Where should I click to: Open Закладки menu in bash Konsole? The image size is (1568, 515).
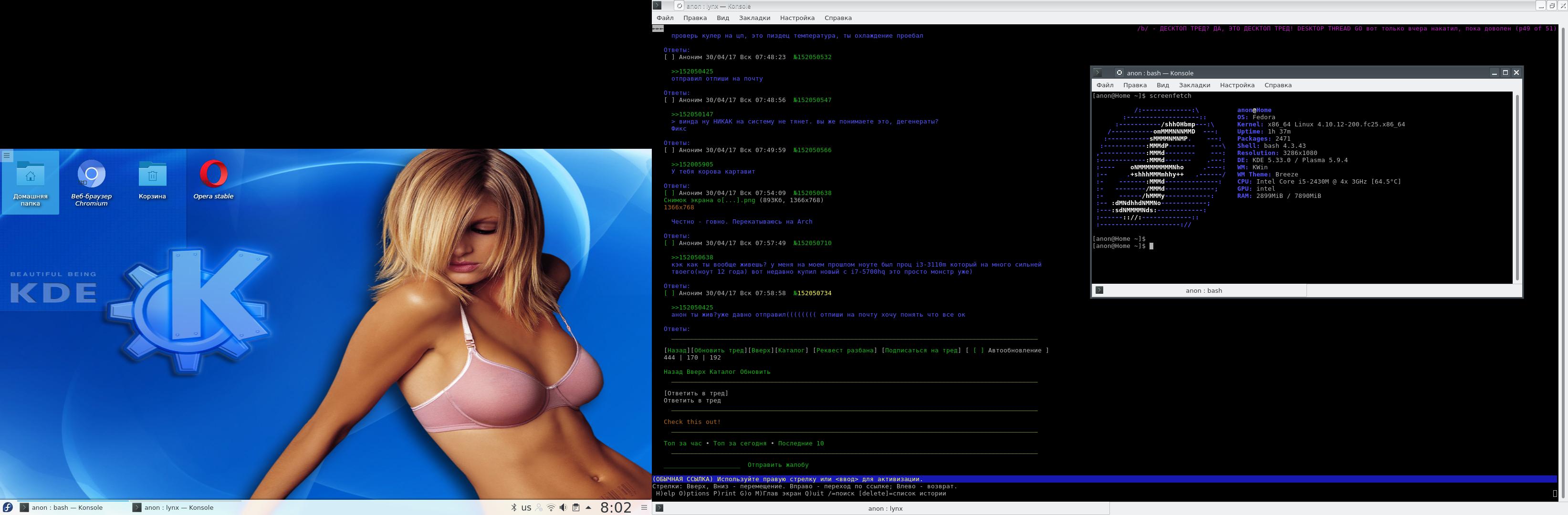click(x=1194, y=85)
